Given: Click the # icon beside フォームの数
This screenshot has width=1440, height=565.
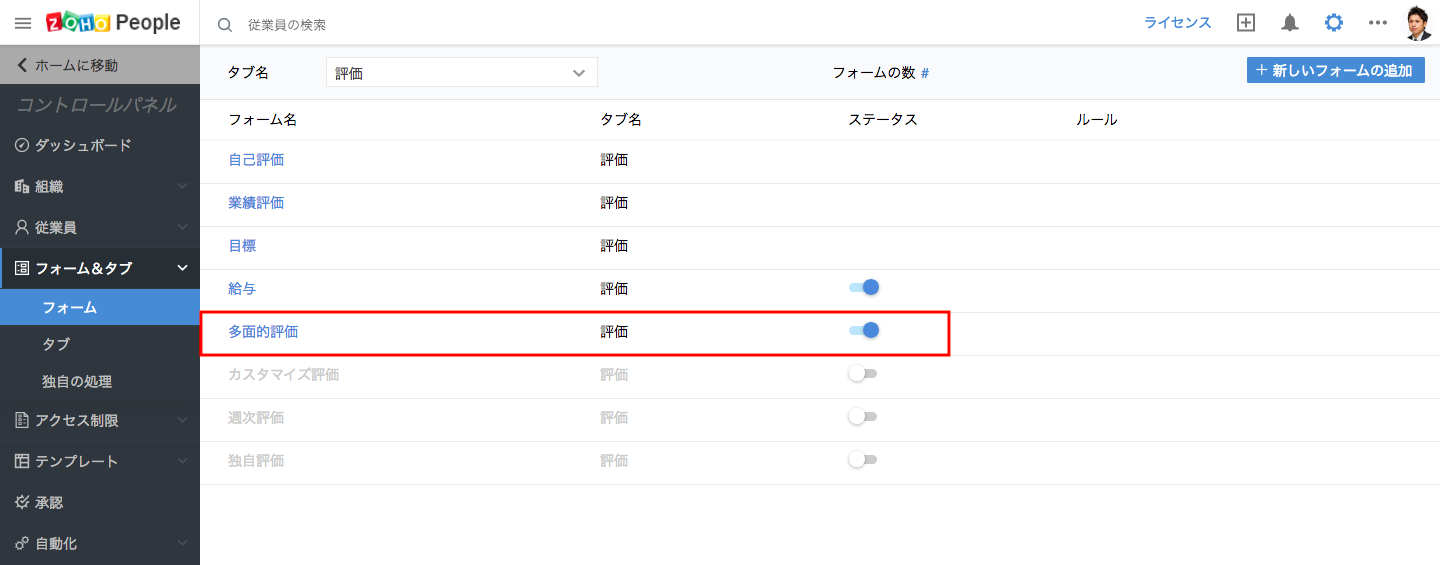Looking at the screenshot, I should click(925, 73).
